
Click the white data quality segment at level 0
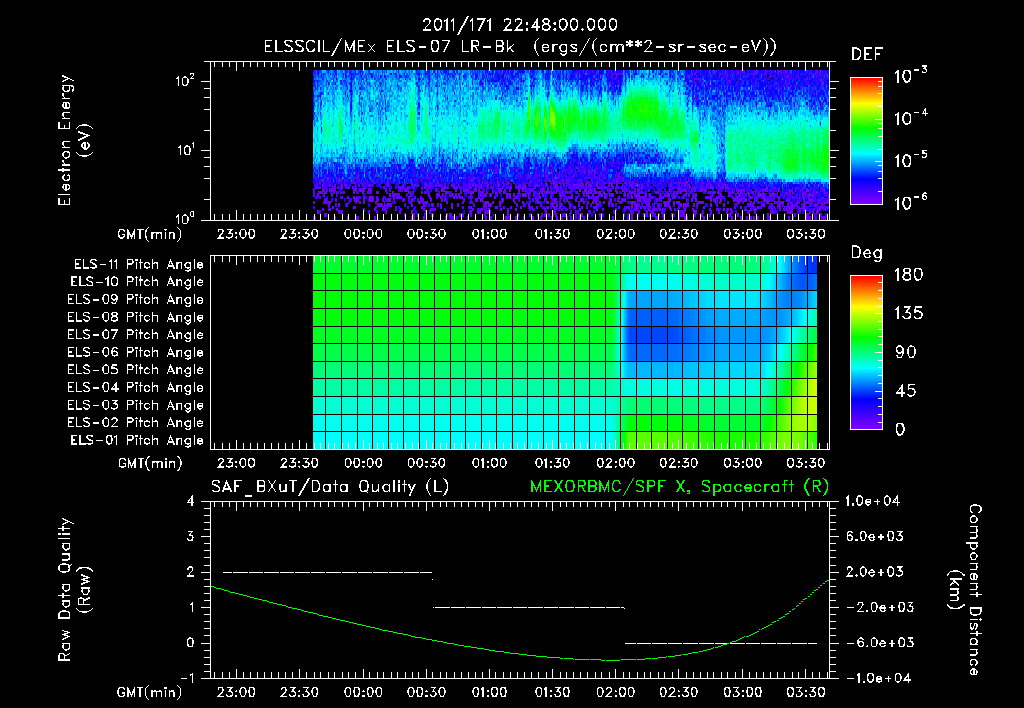coord(721,643)
